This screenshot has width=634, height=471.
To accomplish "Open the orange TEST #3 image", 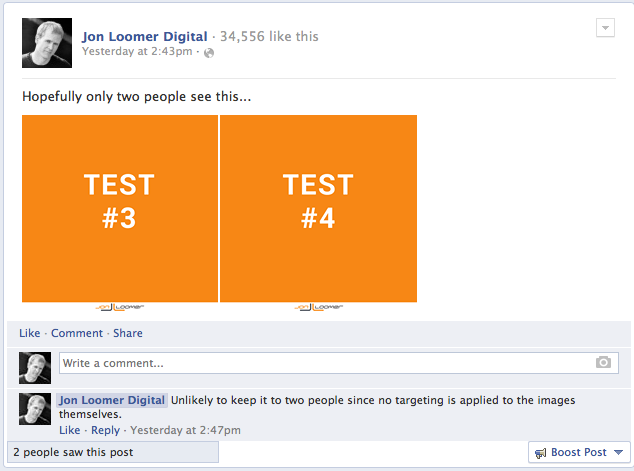I will pyautogui.click(x=120, y=207).
